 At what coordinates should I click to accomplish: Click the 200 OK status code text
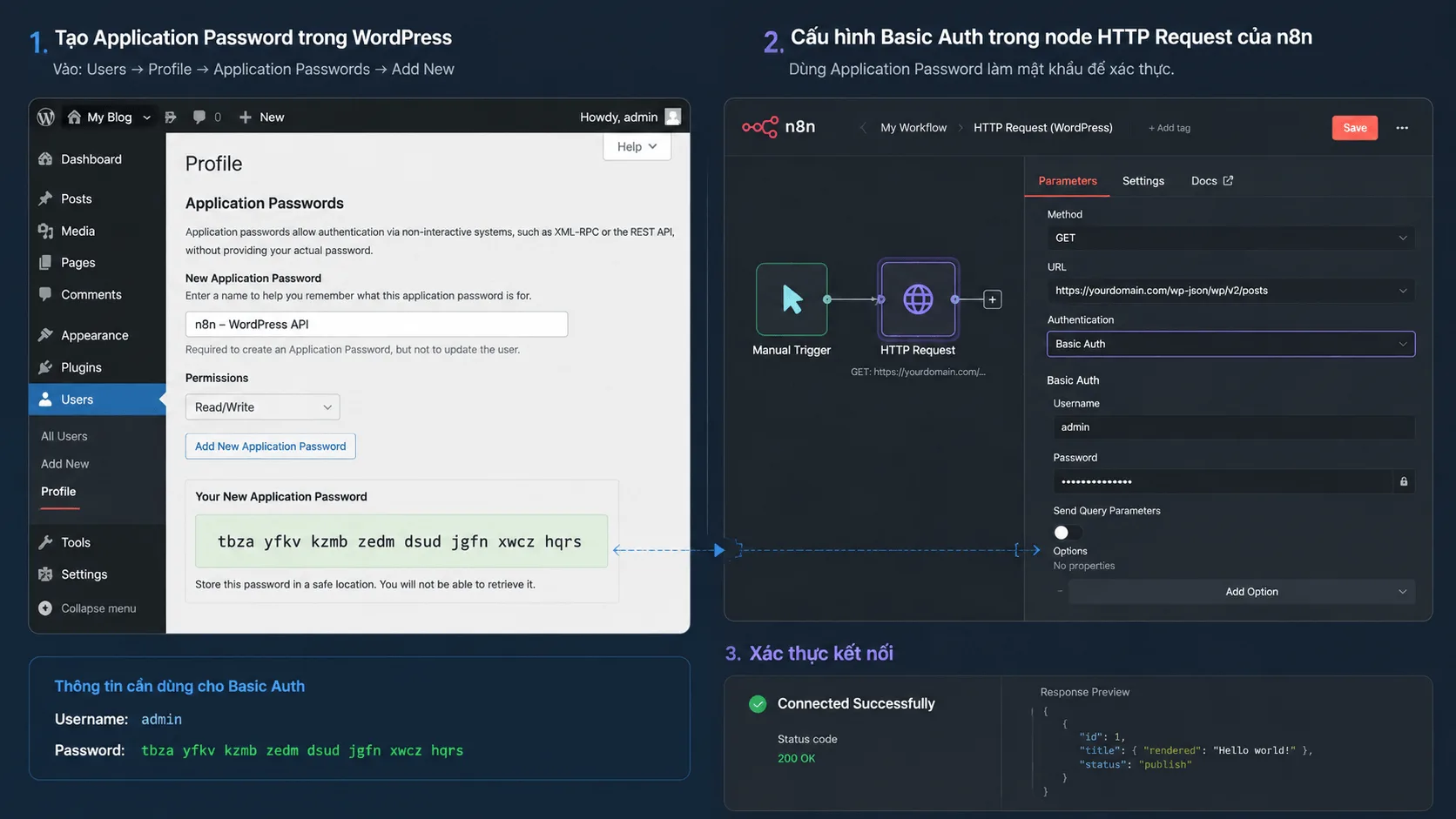point(796,759)
